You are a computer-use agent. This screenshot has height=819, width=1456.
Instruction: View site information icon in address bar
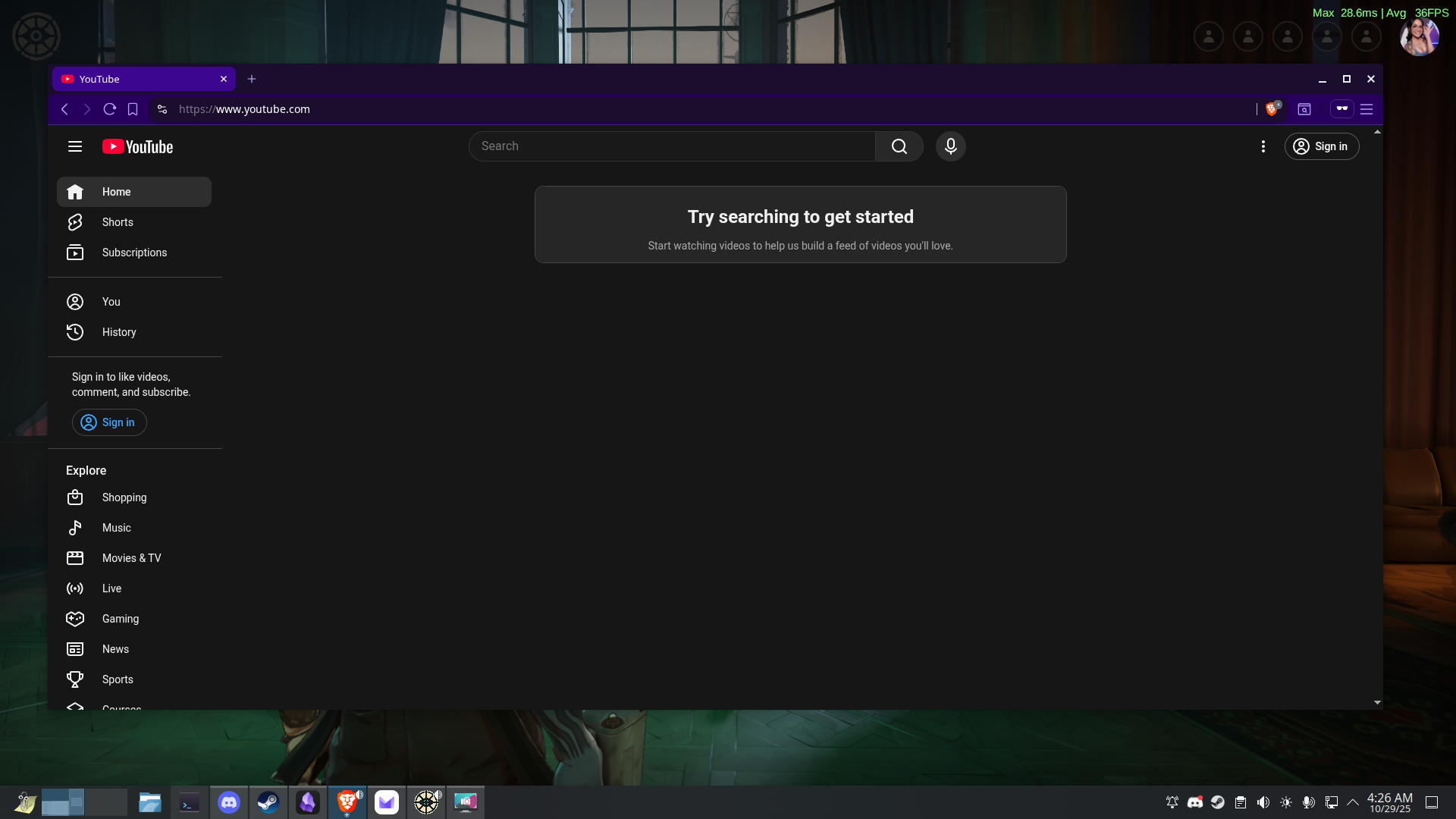pos(162,109)
